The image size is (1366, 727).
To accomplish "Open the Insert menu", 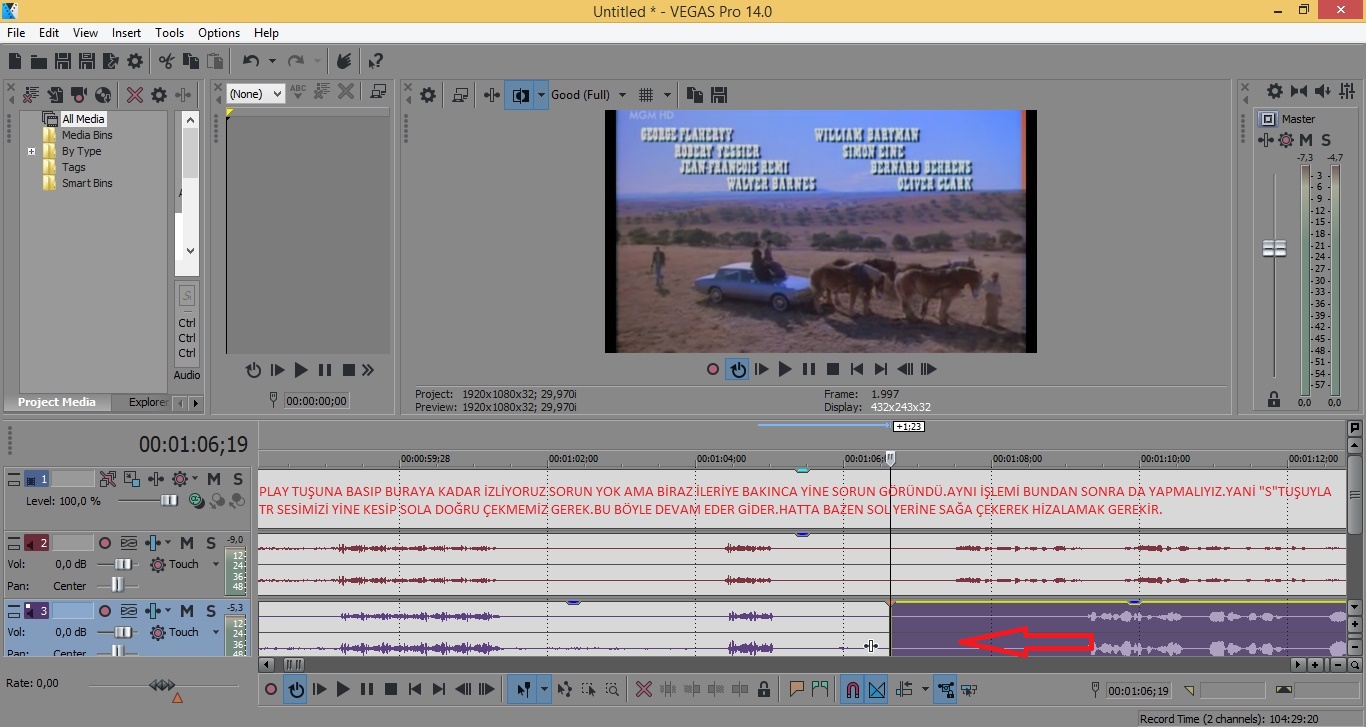I will (126, 33).
